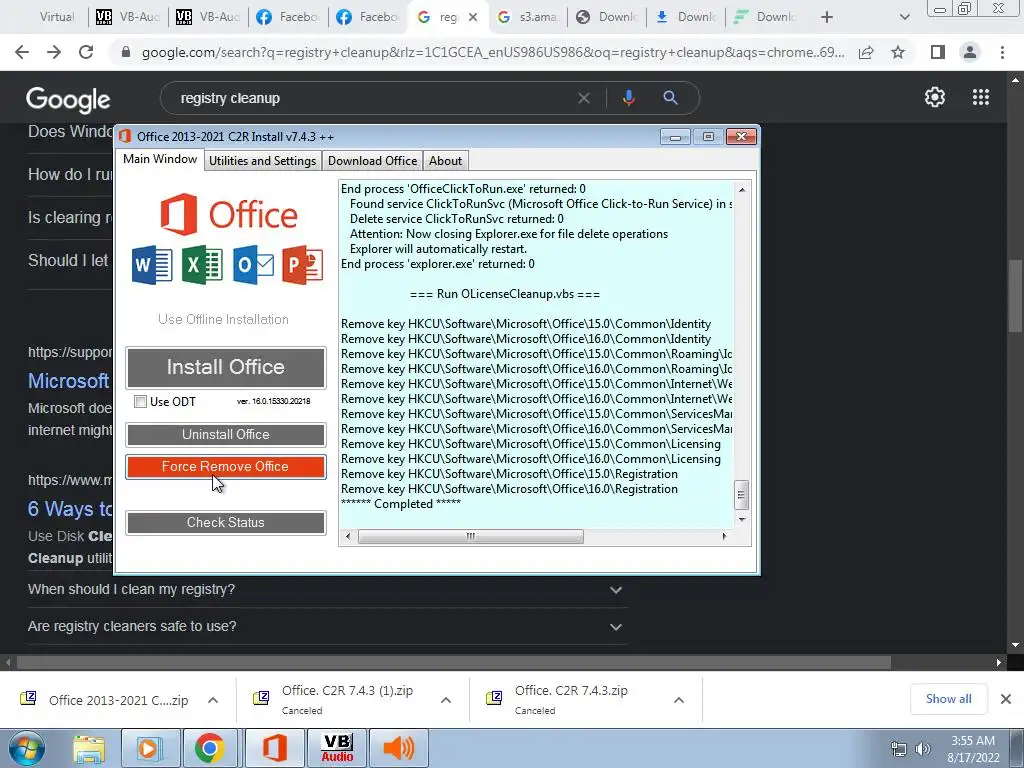1024x768 pixels.
Task: Click the orange speaker taskbar icon
Action: (398, 748)
